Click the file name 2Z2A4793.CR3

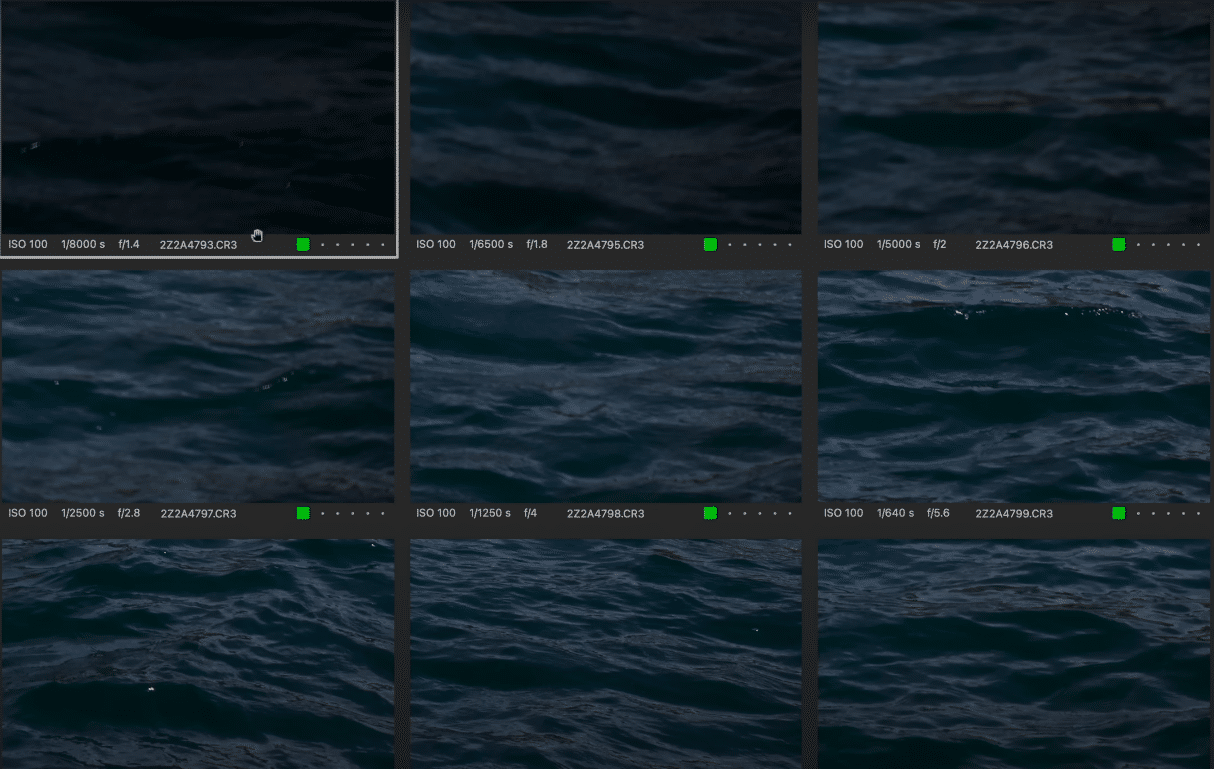pos(198,245)
